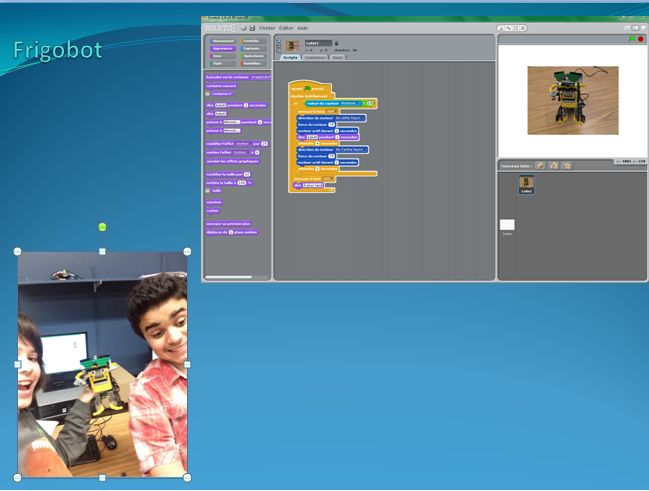Image resolution: width=649 pixels, height=491 pixels.
Task: Select the grow sprite tool
Action: (516, 28)
